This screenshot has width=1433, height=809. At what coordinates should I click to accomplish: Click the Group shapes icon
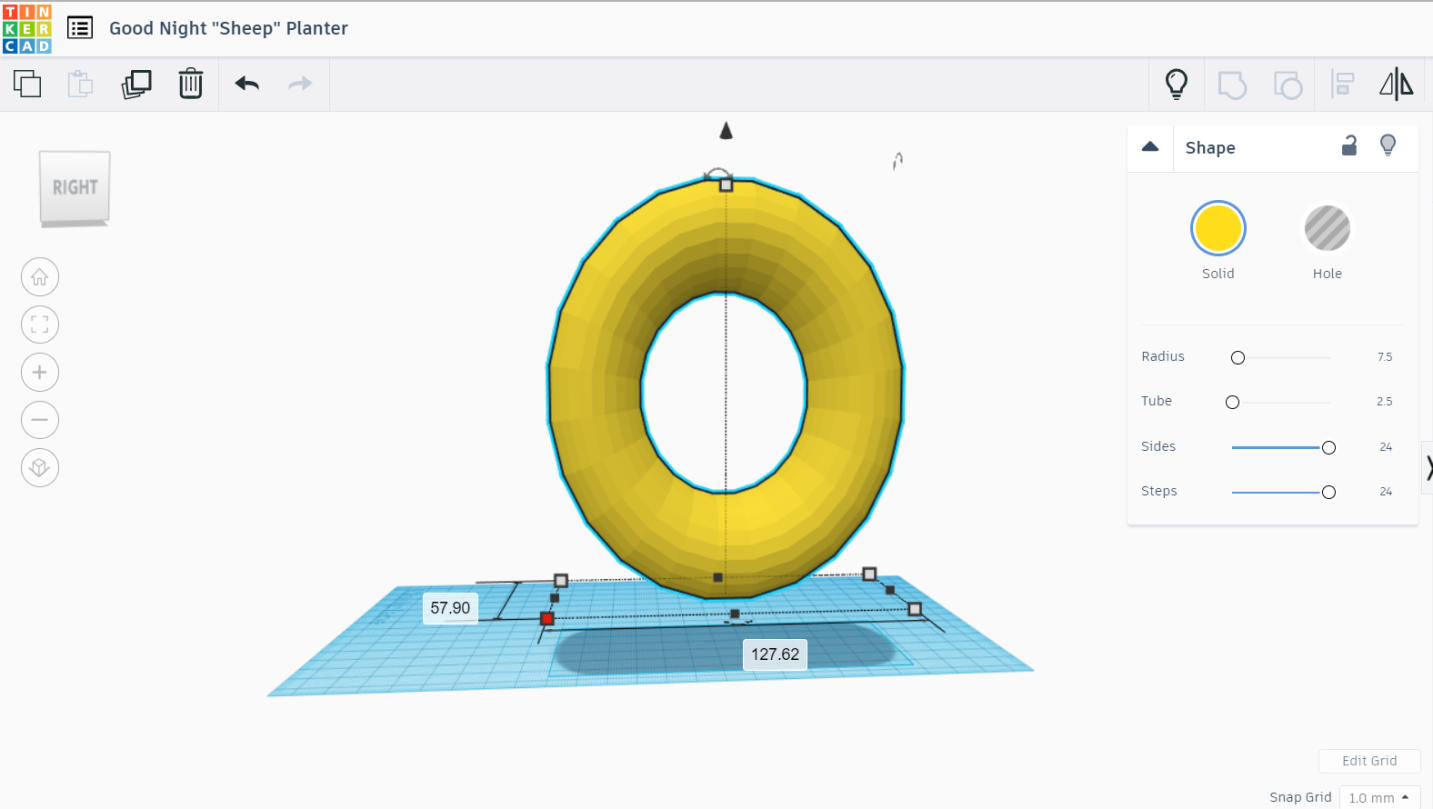click(x=1232, y=84)
